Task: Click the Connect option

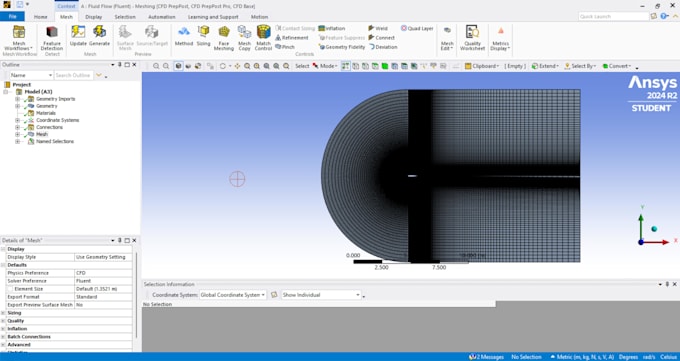Action: point(382,38)
